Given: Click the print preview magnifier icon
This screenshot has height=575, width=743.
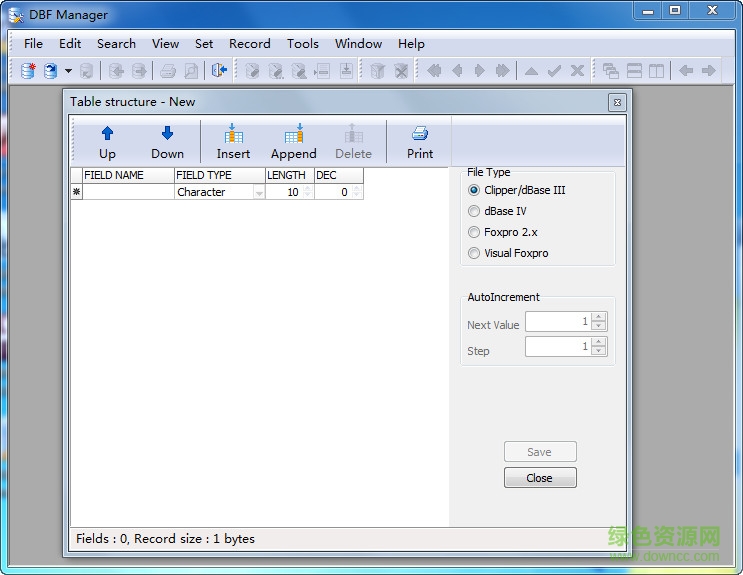Looking at the screenshot, I should point(191,71).
